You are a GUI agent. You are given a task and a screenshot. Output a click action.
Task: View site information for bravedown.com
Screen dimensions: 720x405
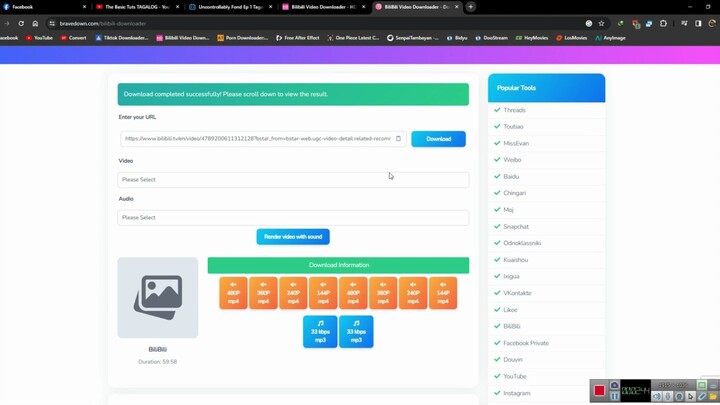[x=52, y=23]
